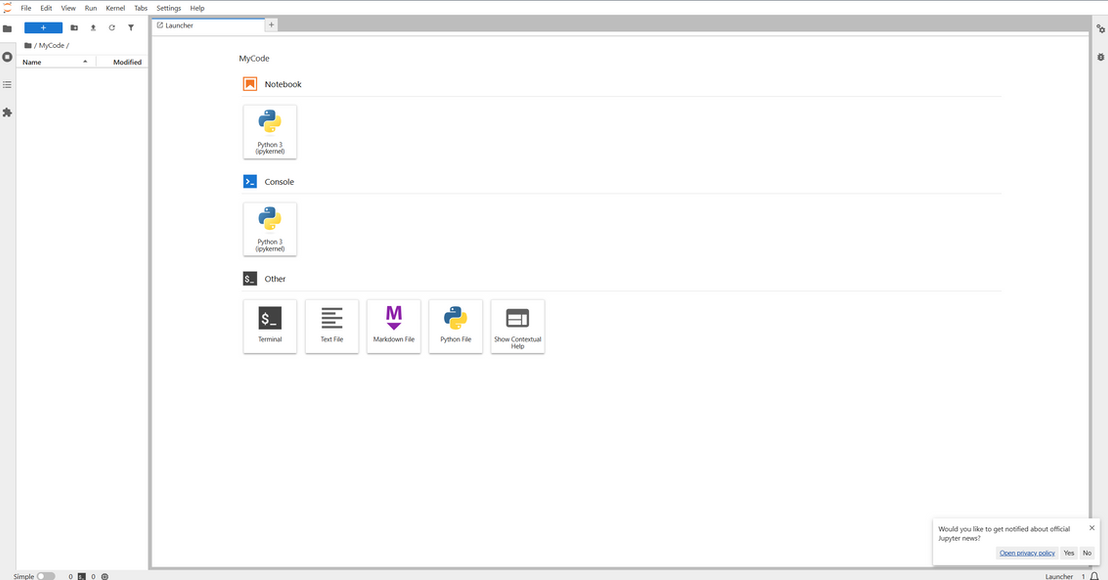Click Launcher label in status bar

pos(1059,576)
